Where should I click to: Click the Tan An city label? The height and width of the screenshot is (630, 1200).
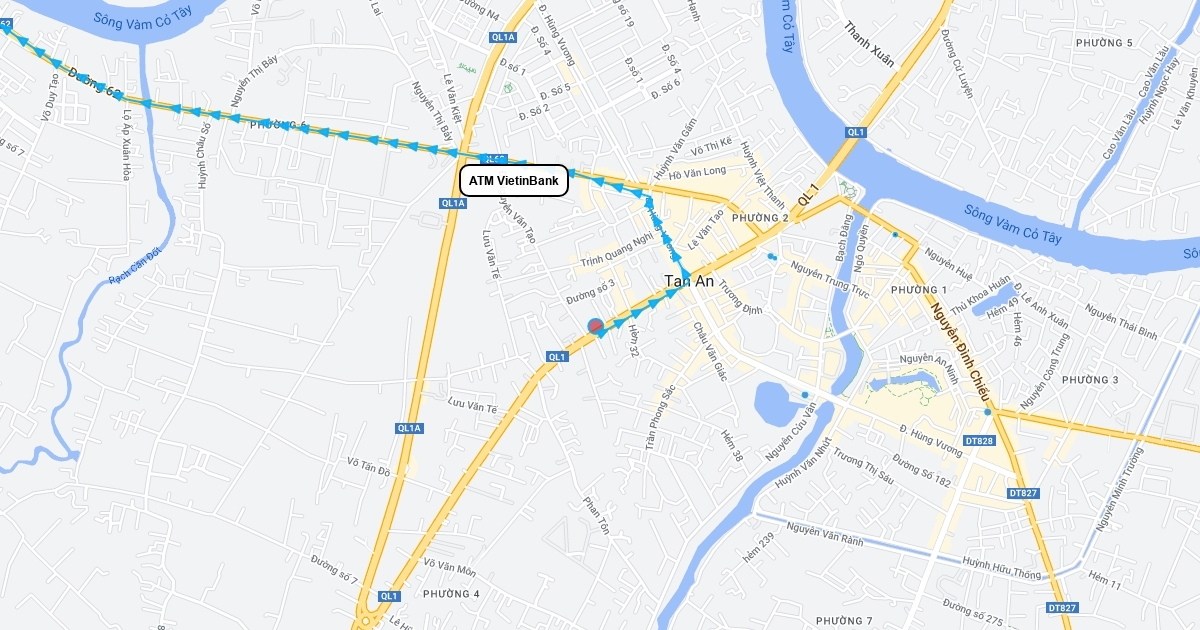tap(690, 282)
